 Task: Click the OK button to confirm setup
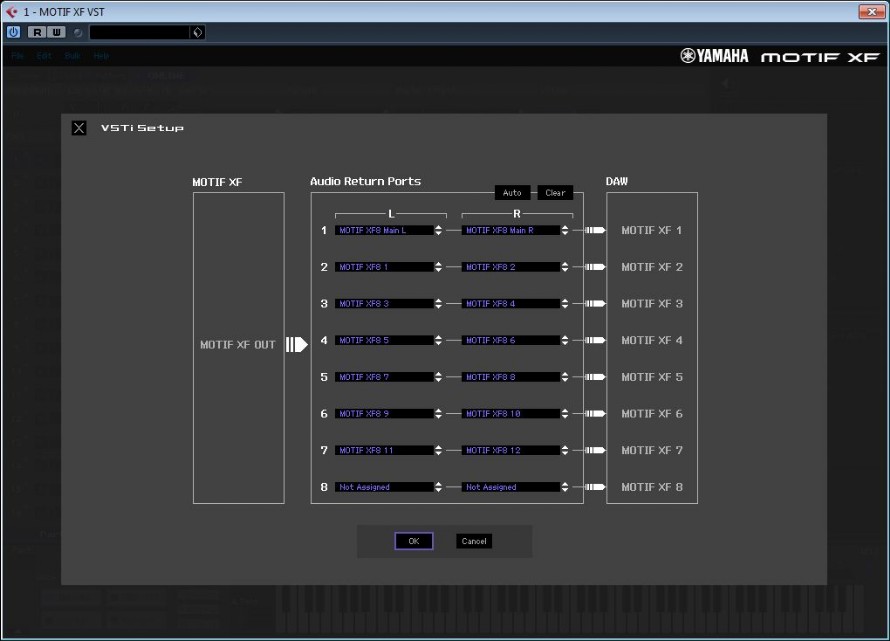pyautogui.click(x=413, y=541)
